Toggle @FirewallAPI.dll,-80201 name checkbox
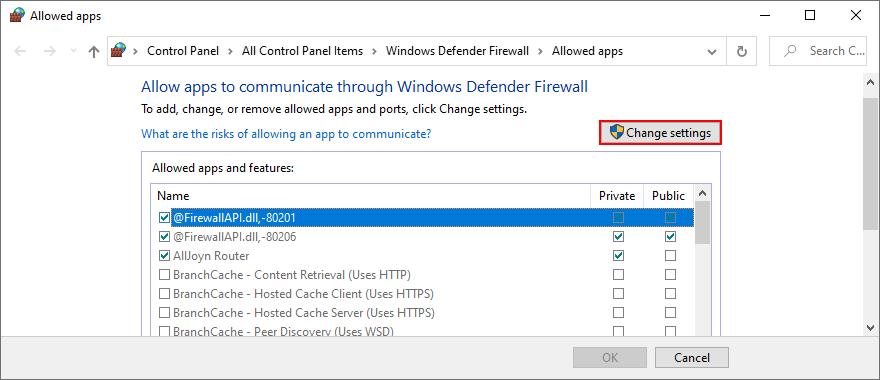The image size is (880, 380). pyautogui.click(x=164, y=217)
